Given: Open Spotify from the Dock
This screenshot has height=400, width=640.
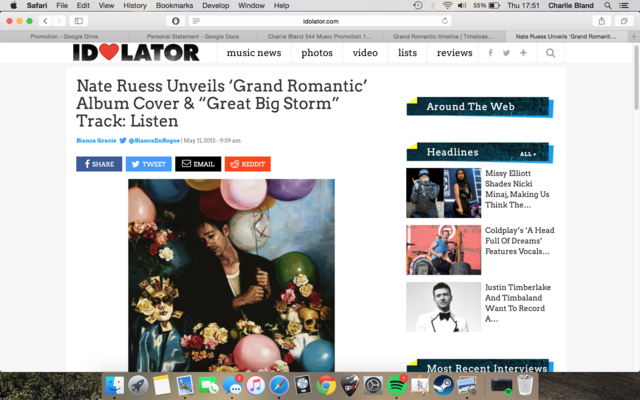Looking at the screenshot, I should [396, 385].
